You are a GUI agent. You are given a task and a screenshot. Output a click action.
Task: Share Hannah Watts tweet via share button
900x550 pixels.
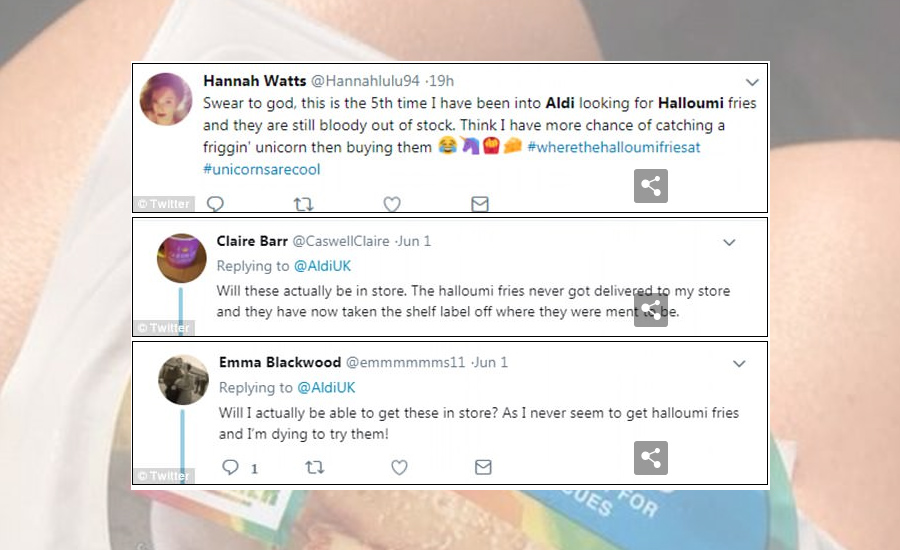pyautogui.click(x=651, y=186)
